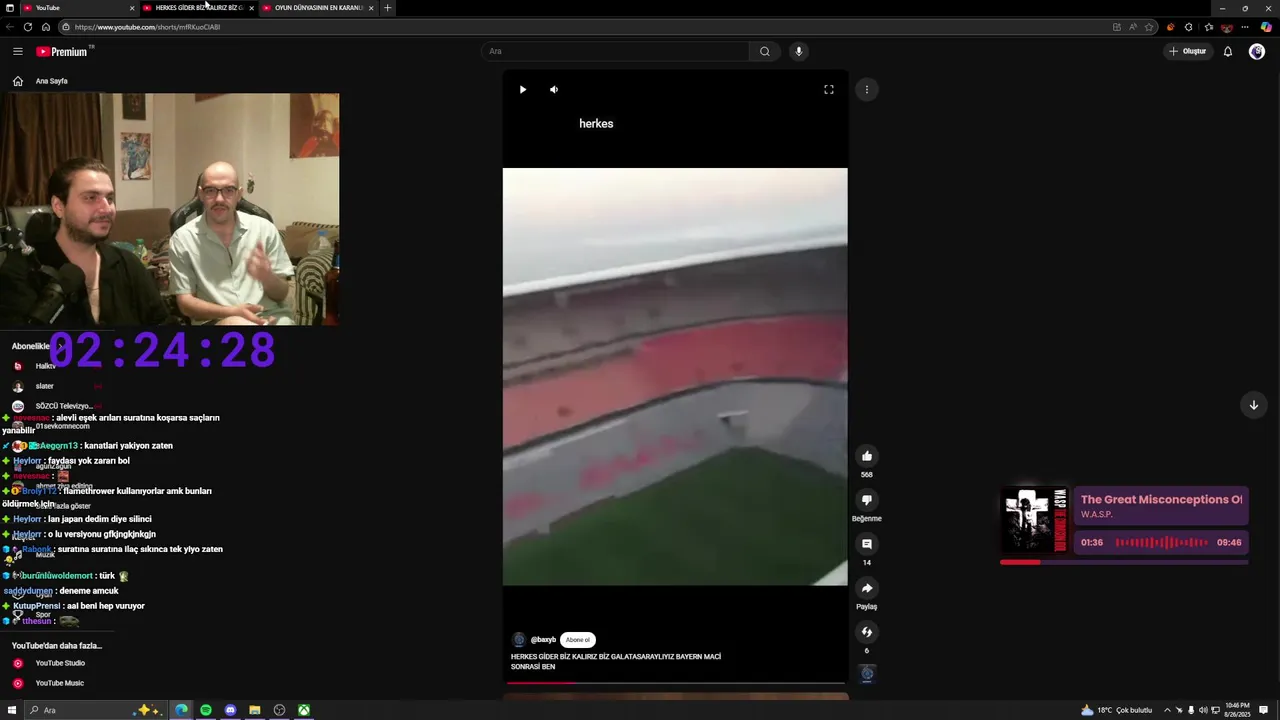Seek the W.A.S.P. track waveform
Screen dimensions: 1280x720
click(x=1161, y=543)
